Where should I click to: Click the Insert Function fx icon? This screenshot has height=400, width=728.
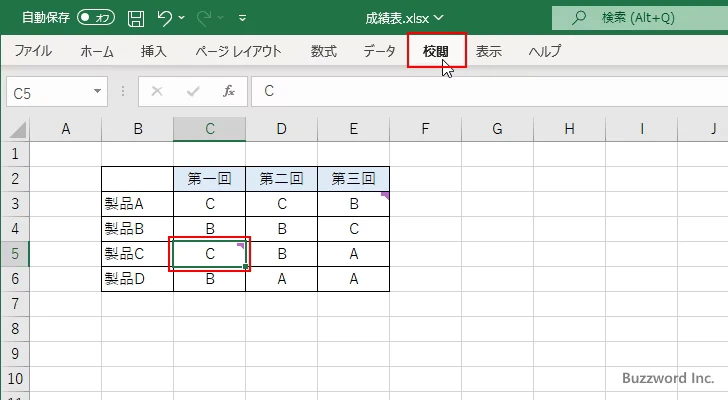pos(229,91)
